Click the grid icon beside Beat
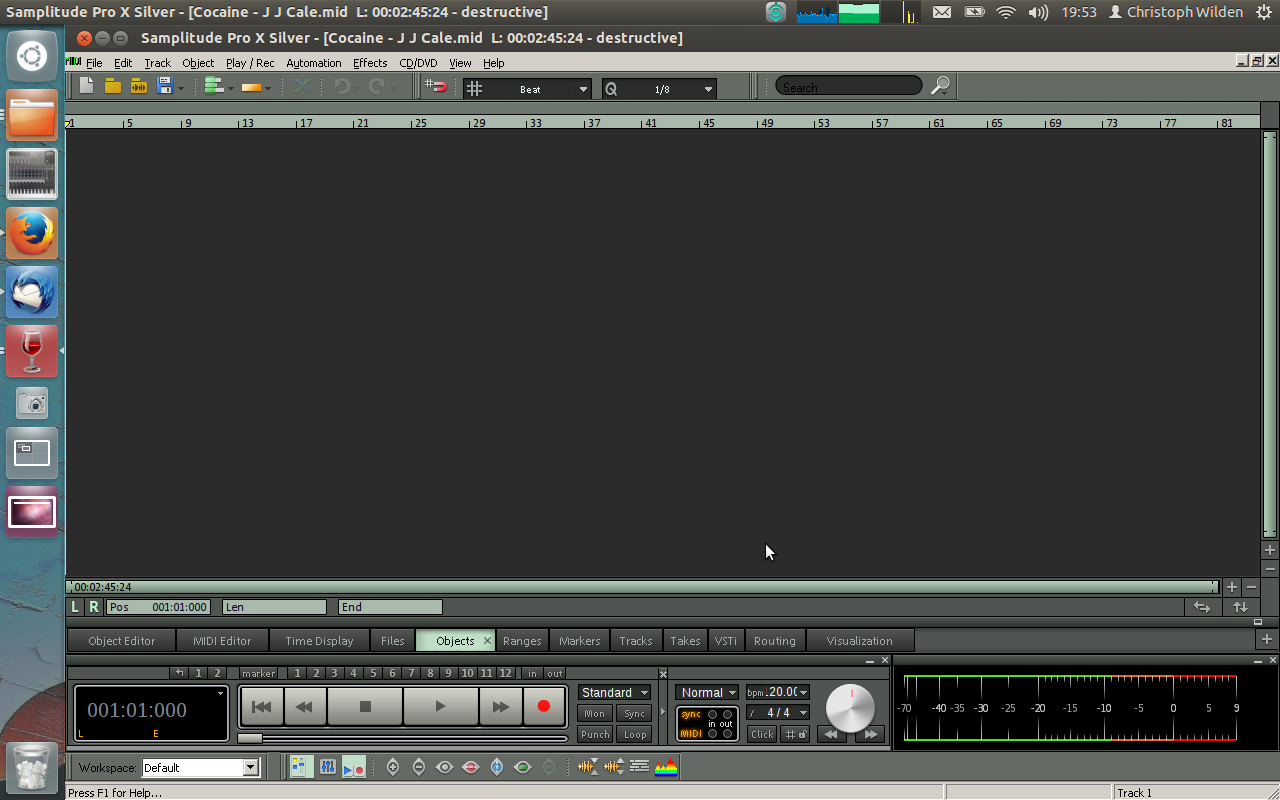The image size is (1280, 800). (x=475, y=88)
